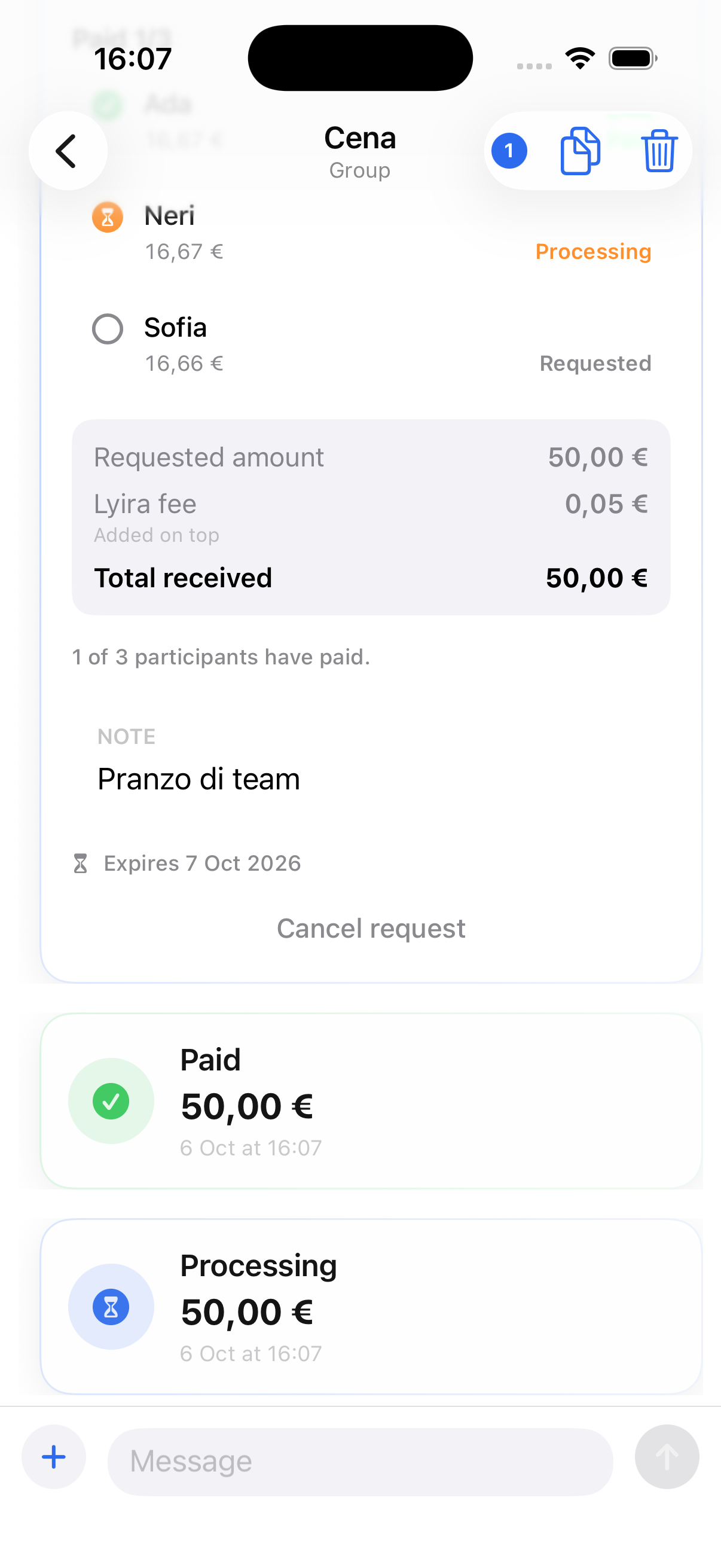Tap the Pranzo di team note
This screenshot has height=1568, width=721.
pyautogui.click(x=199, y=779)
